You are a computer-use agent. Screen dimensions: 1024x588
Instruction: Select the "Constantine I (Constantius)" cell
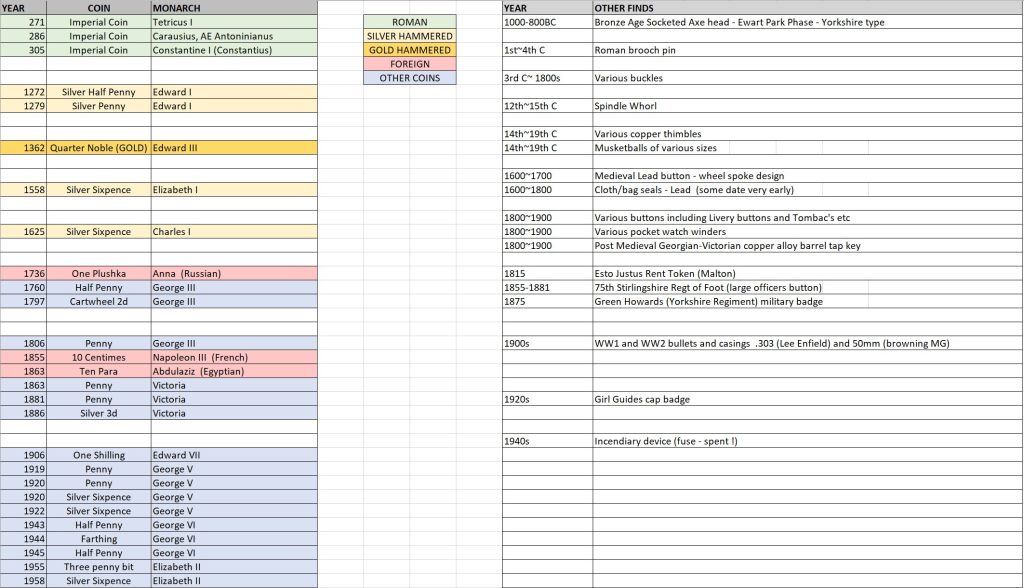[234, 50]
